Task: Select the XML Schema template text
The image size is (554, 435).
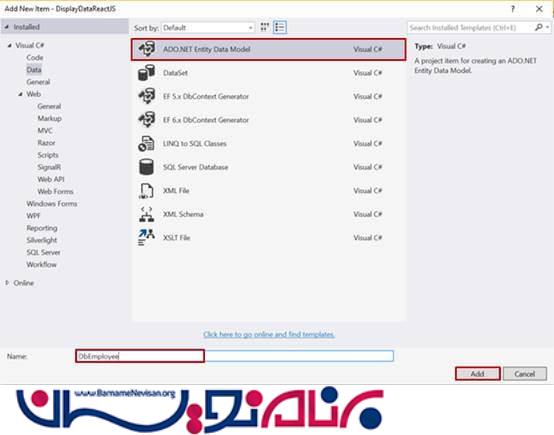Action: [x=183, y=214]
